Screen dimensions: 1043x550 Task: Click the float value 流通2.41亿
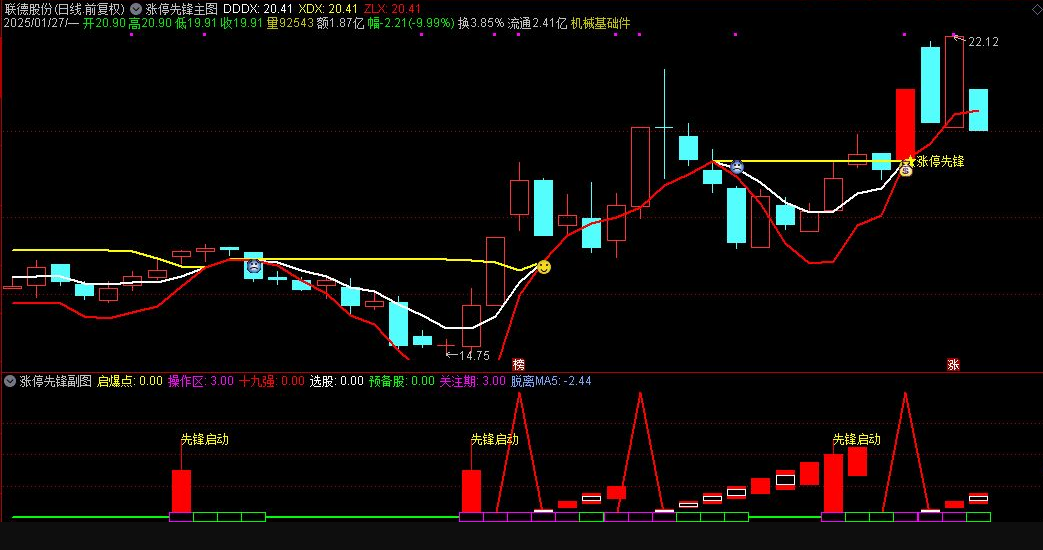coord(537,24)
